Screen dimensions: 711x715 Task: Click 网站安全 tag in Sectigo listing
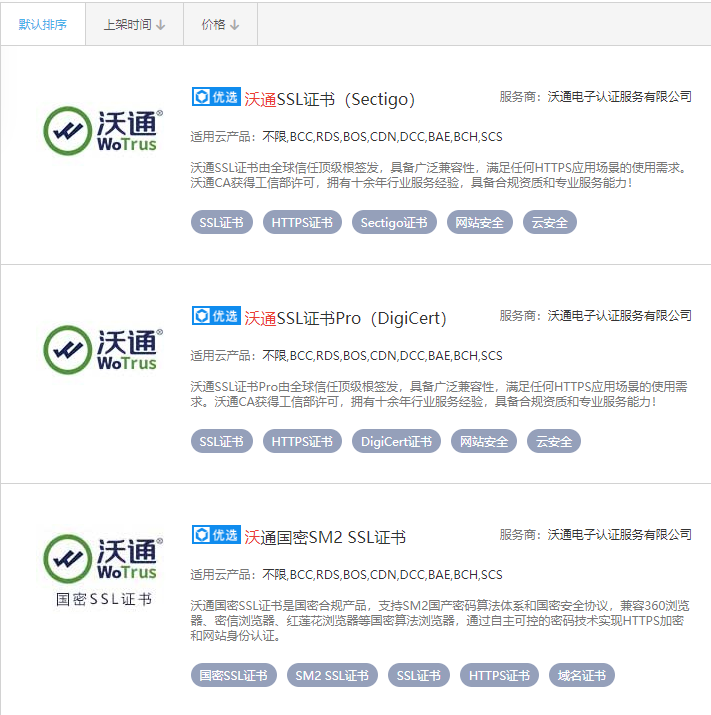[480, 222]
